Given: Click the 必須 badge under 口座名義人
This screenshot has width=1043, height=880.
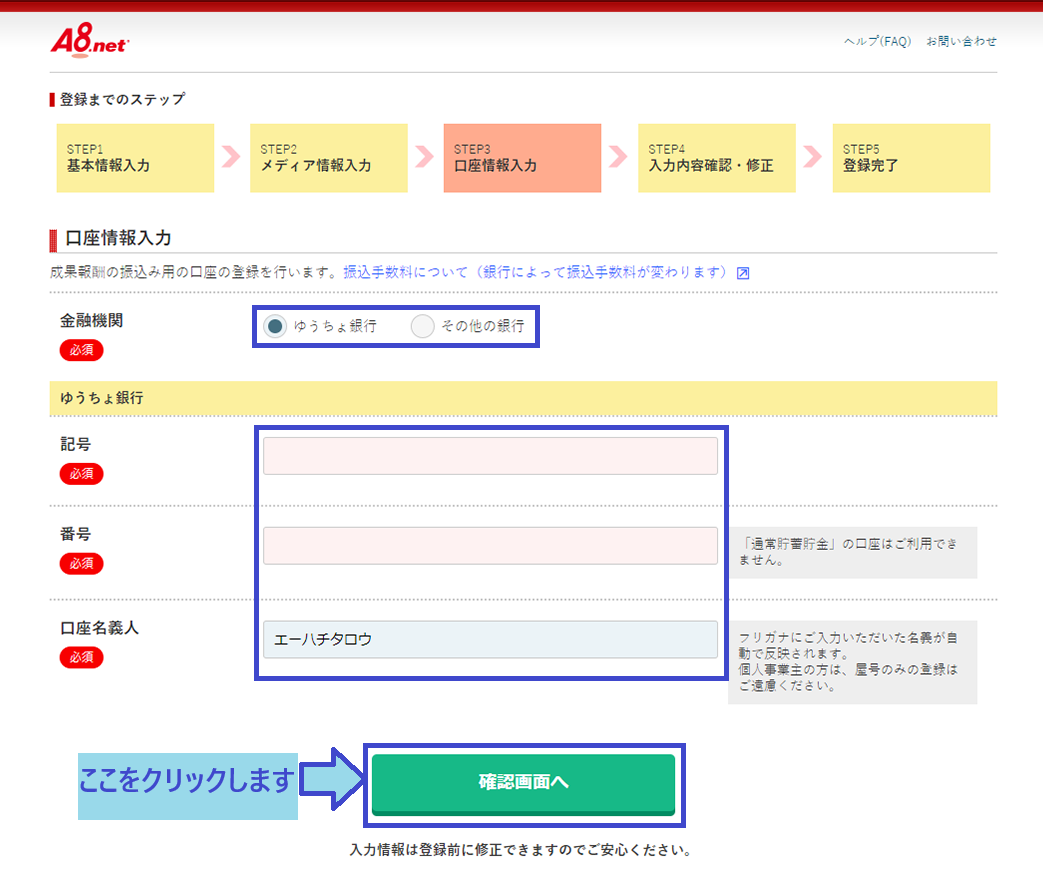Looking at the screenshot, I should 81,657.
